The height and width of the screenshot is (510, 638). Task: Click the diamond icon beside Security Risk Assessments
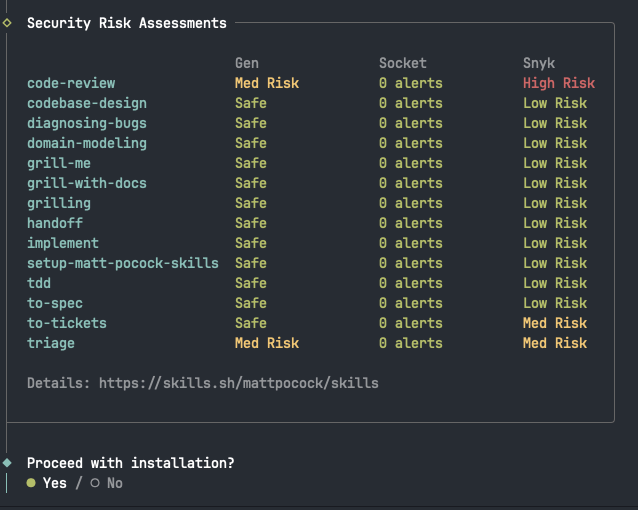coord(7,23)
